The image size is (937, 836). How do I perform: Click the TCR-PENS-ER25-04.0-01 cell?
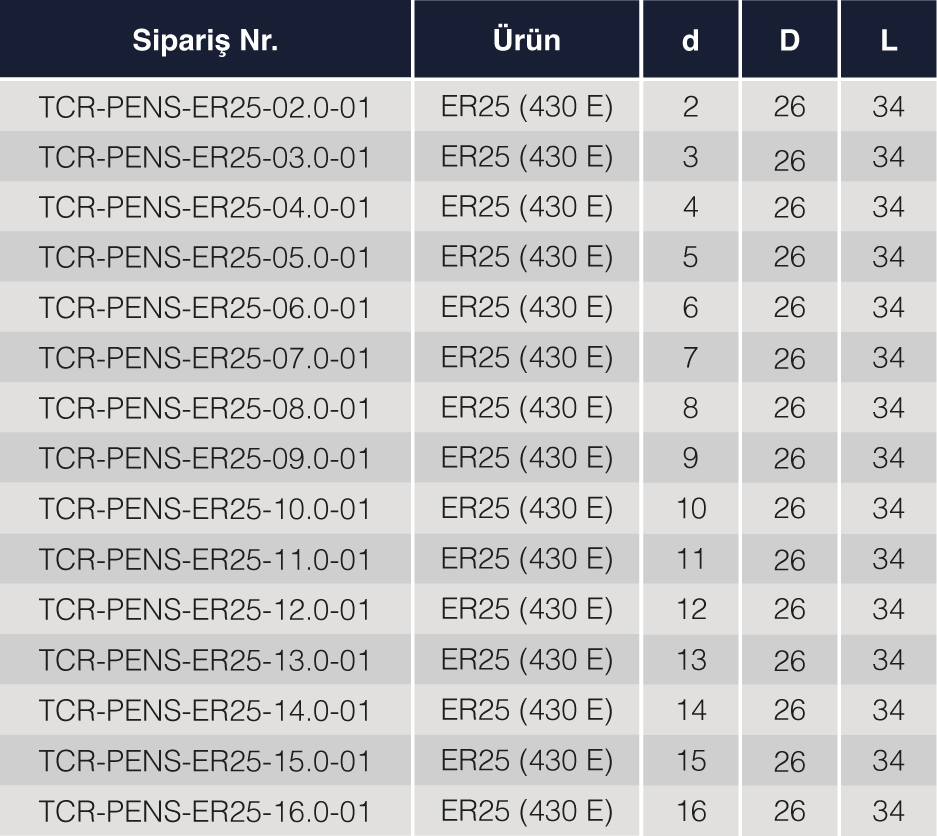click(x=205, y=207)
